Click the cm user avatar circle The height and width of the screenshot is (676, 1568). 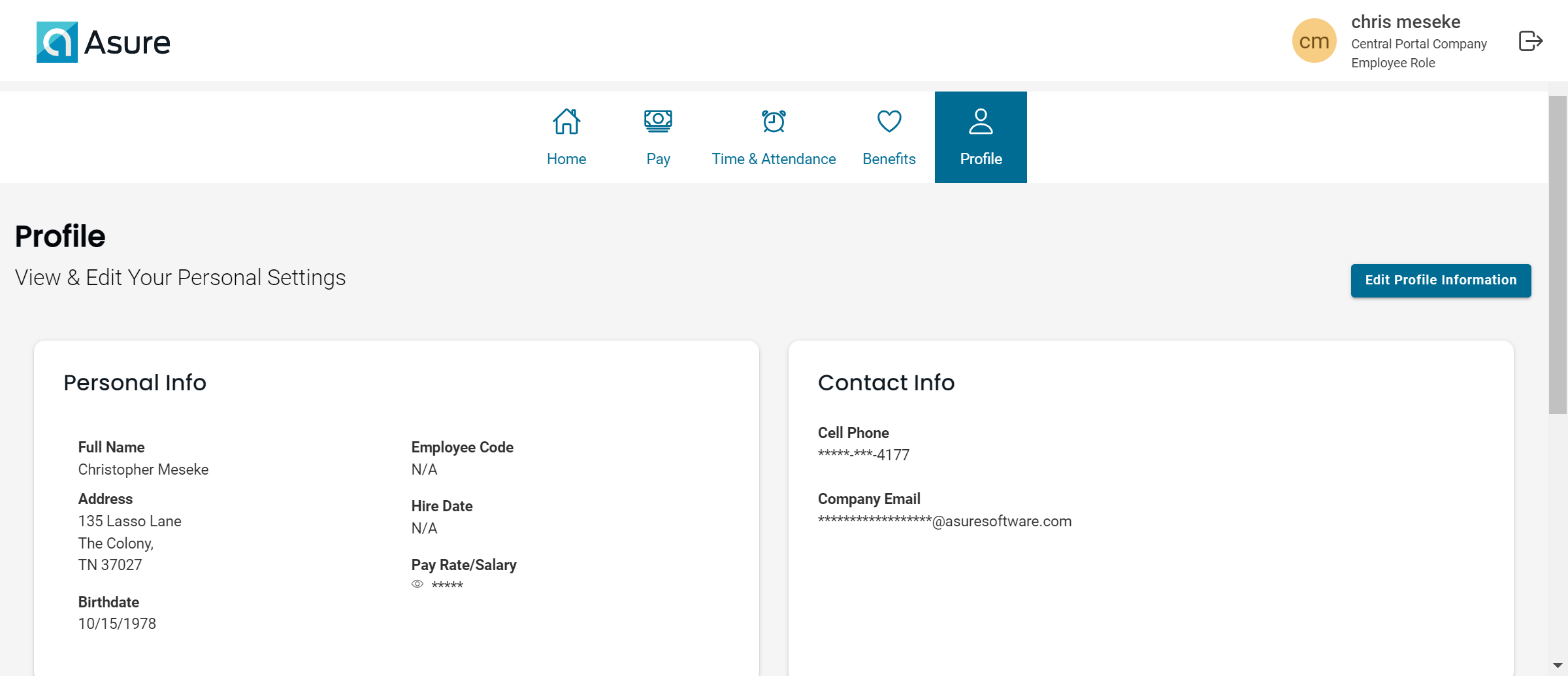point(1315,41)
